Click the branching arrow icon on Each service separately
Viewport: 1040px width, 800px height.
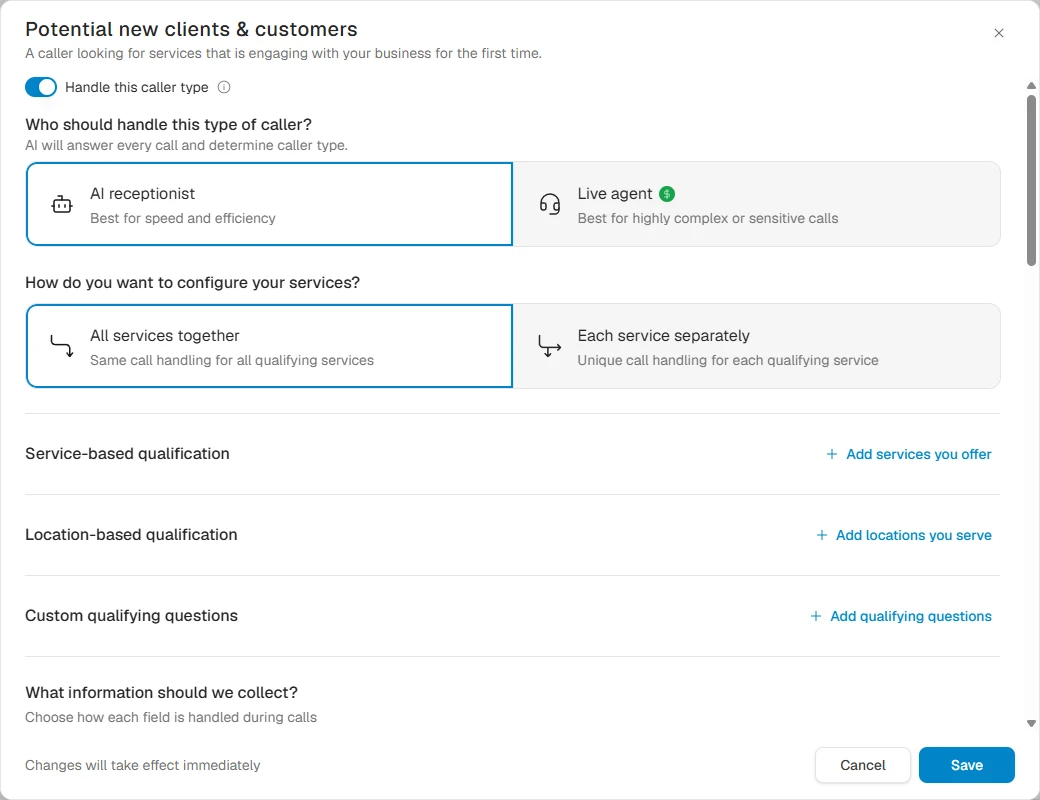(x=549, y=346)
